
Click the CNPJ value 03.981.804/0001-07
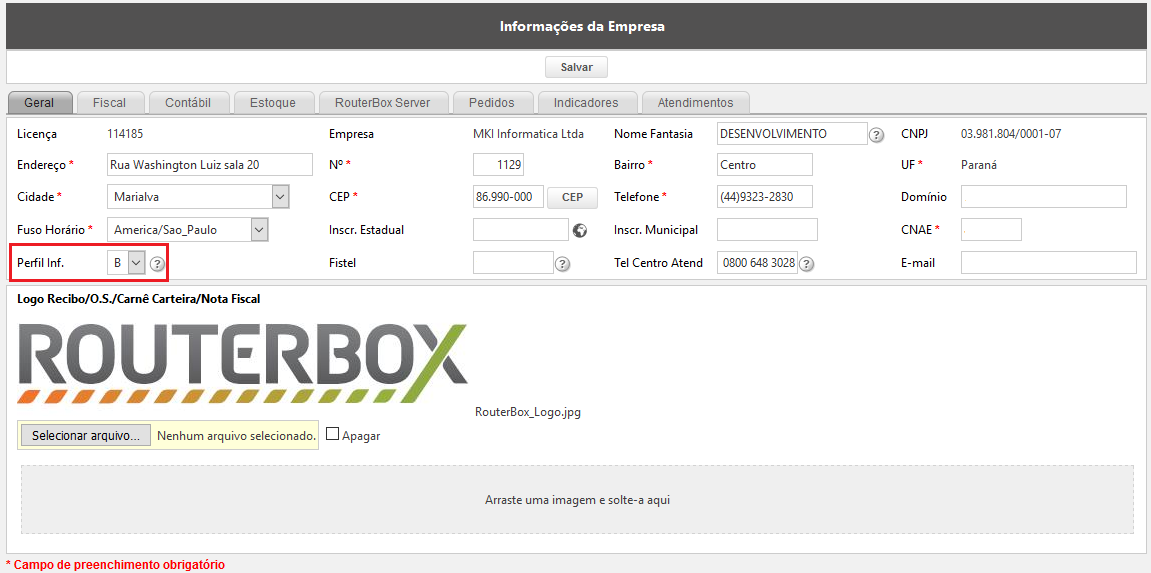pos(1011,134)
